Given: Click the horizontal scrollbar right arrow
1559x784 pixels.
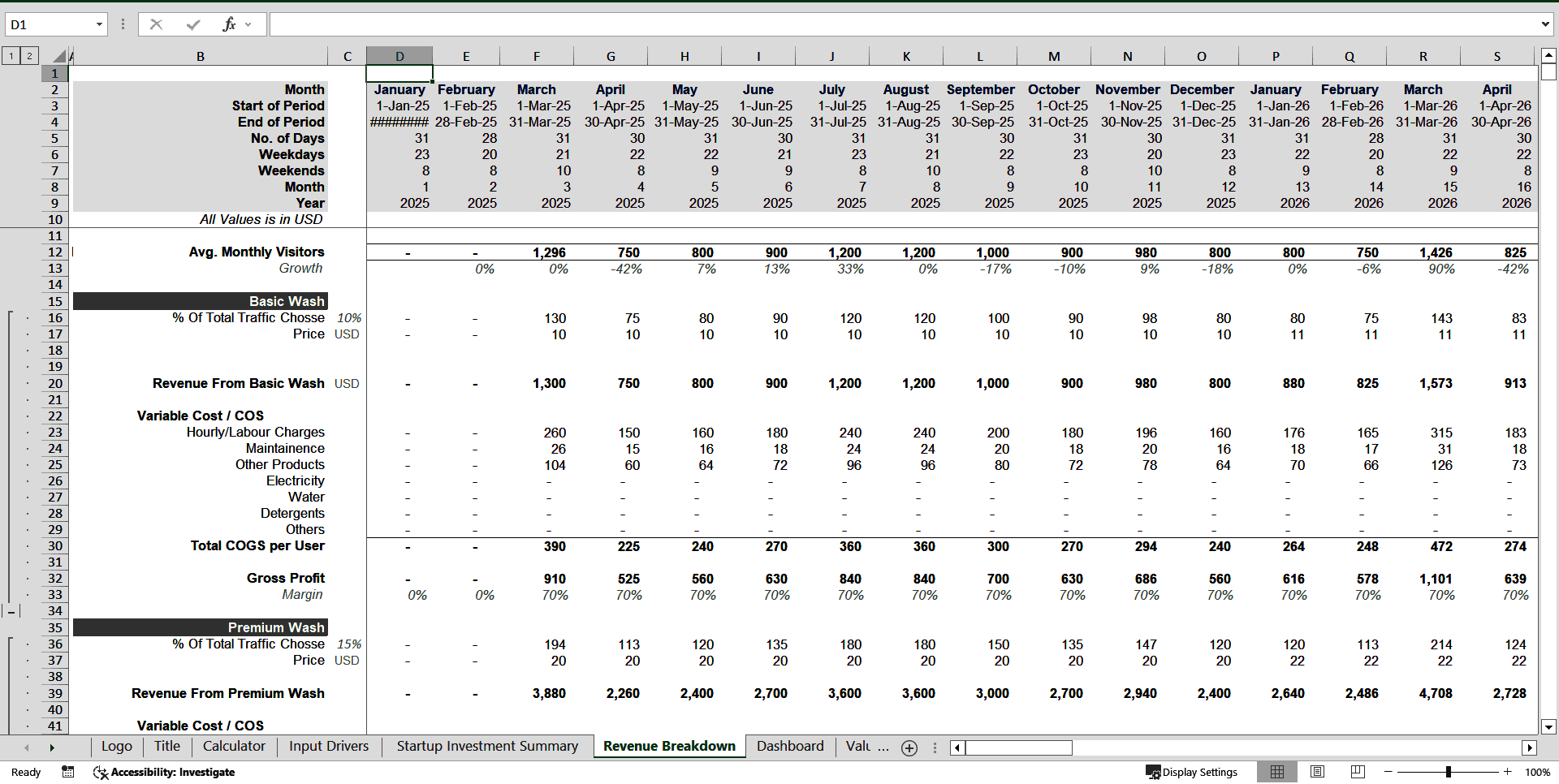Looking at the screenshot, I should pyautogui.click(x=1530, y=747).
